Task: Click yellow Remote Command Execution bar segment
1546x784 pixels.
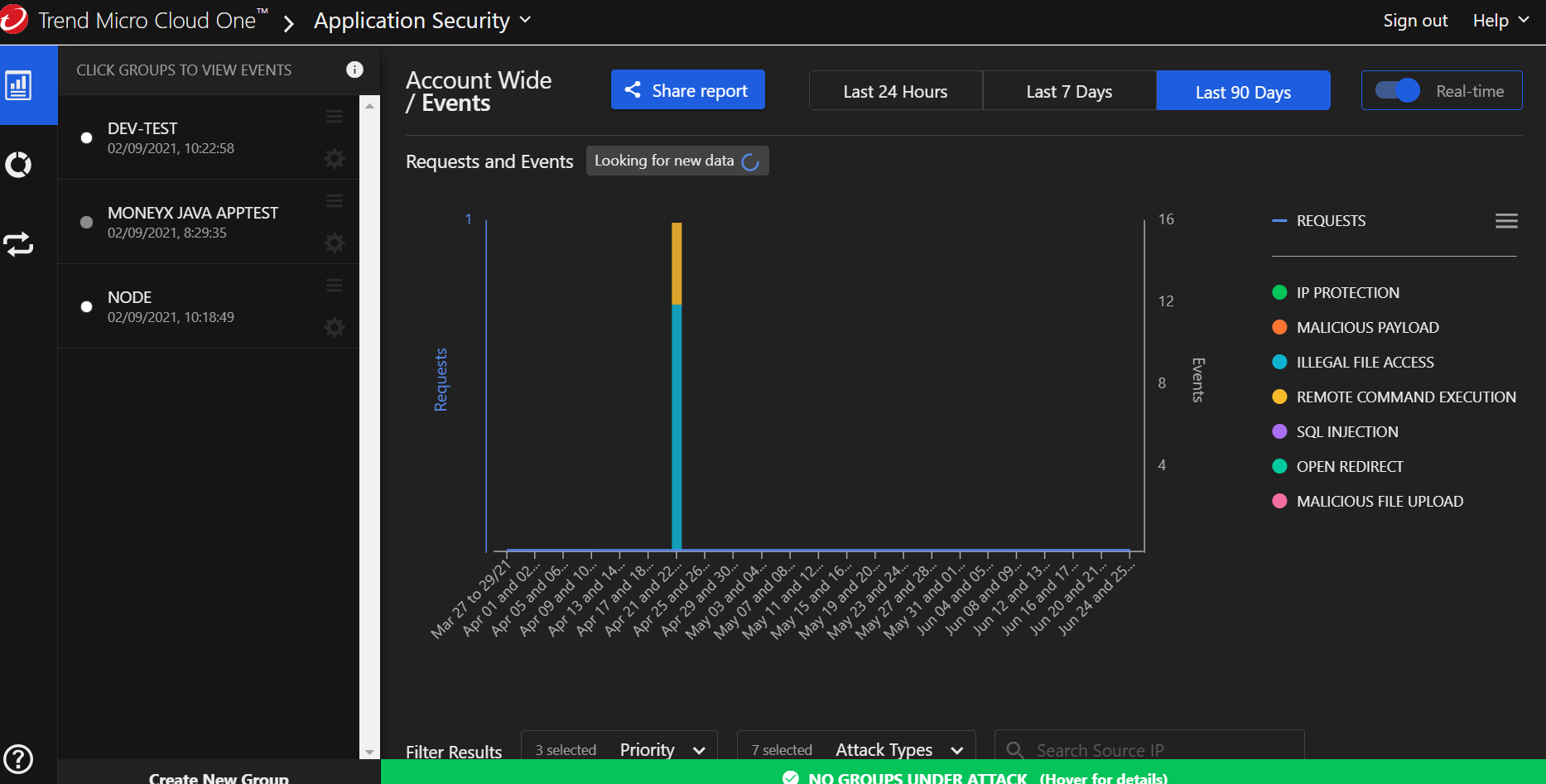Action: (677, 263)
